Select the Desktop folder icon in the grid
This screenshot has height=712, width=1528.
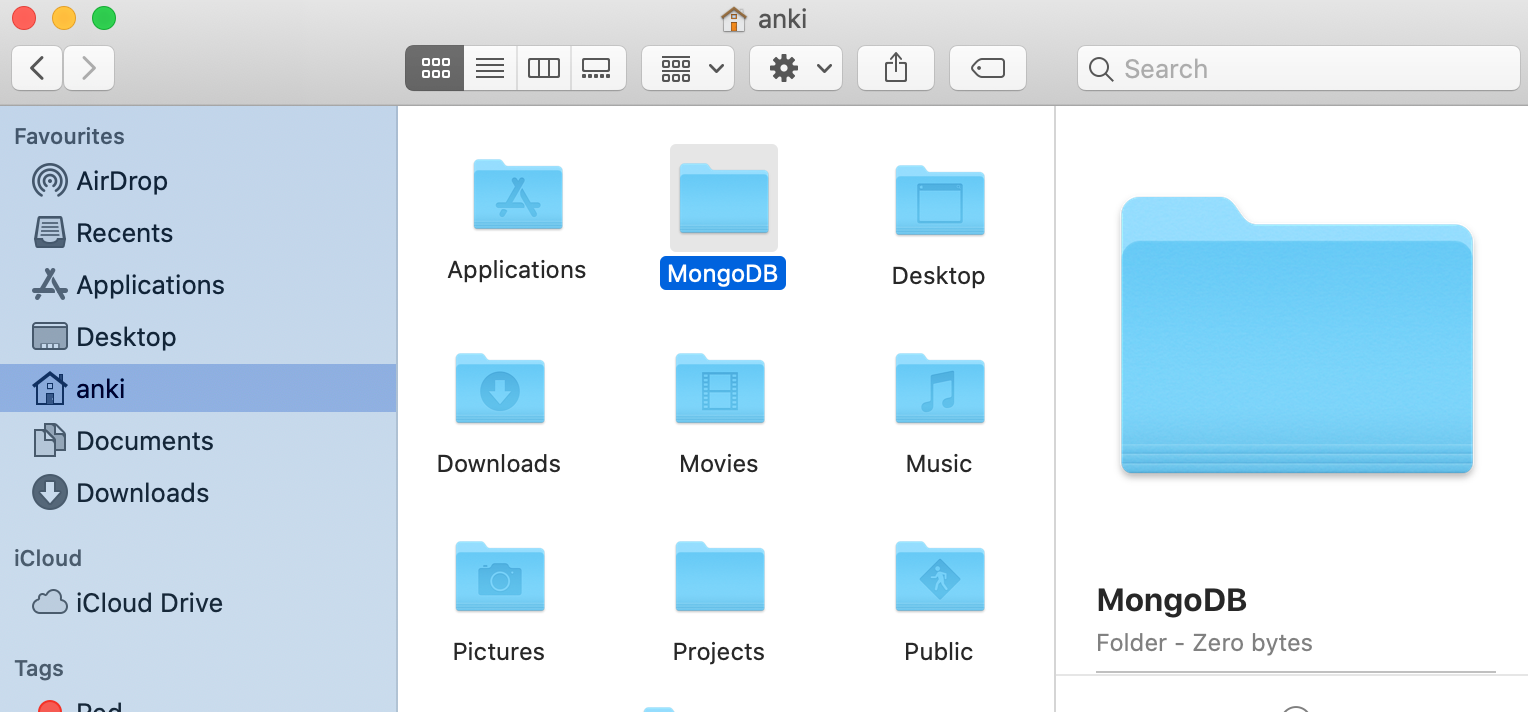(x=939, y=200)
